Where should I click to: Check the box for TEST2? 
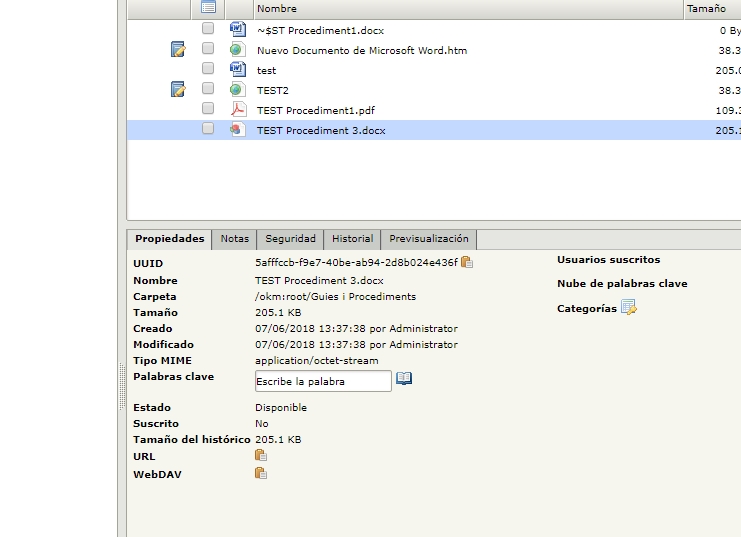[x=208, y=88]
